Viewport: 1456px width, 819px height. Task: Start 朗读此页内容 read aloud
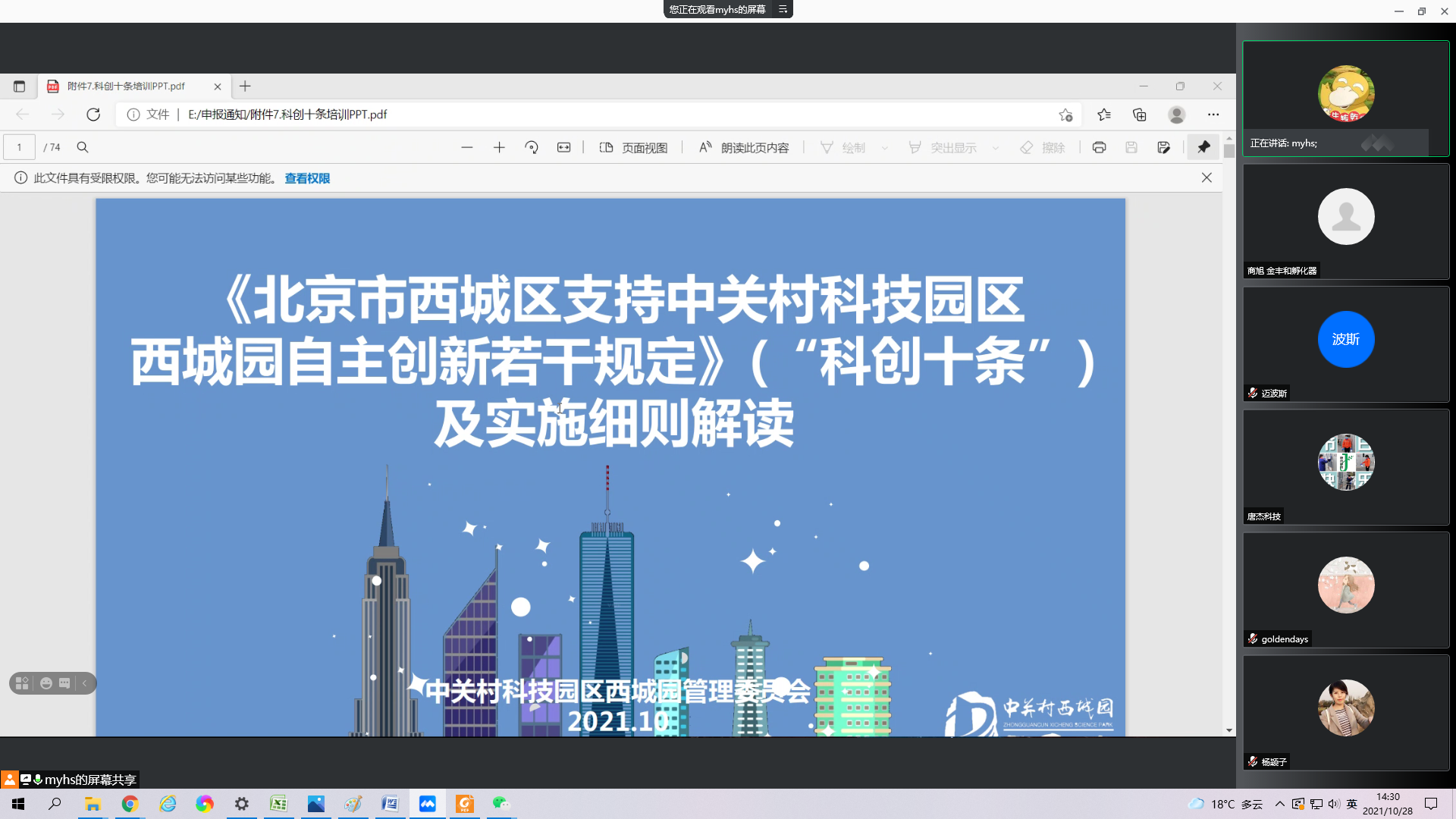coord(744,148)
